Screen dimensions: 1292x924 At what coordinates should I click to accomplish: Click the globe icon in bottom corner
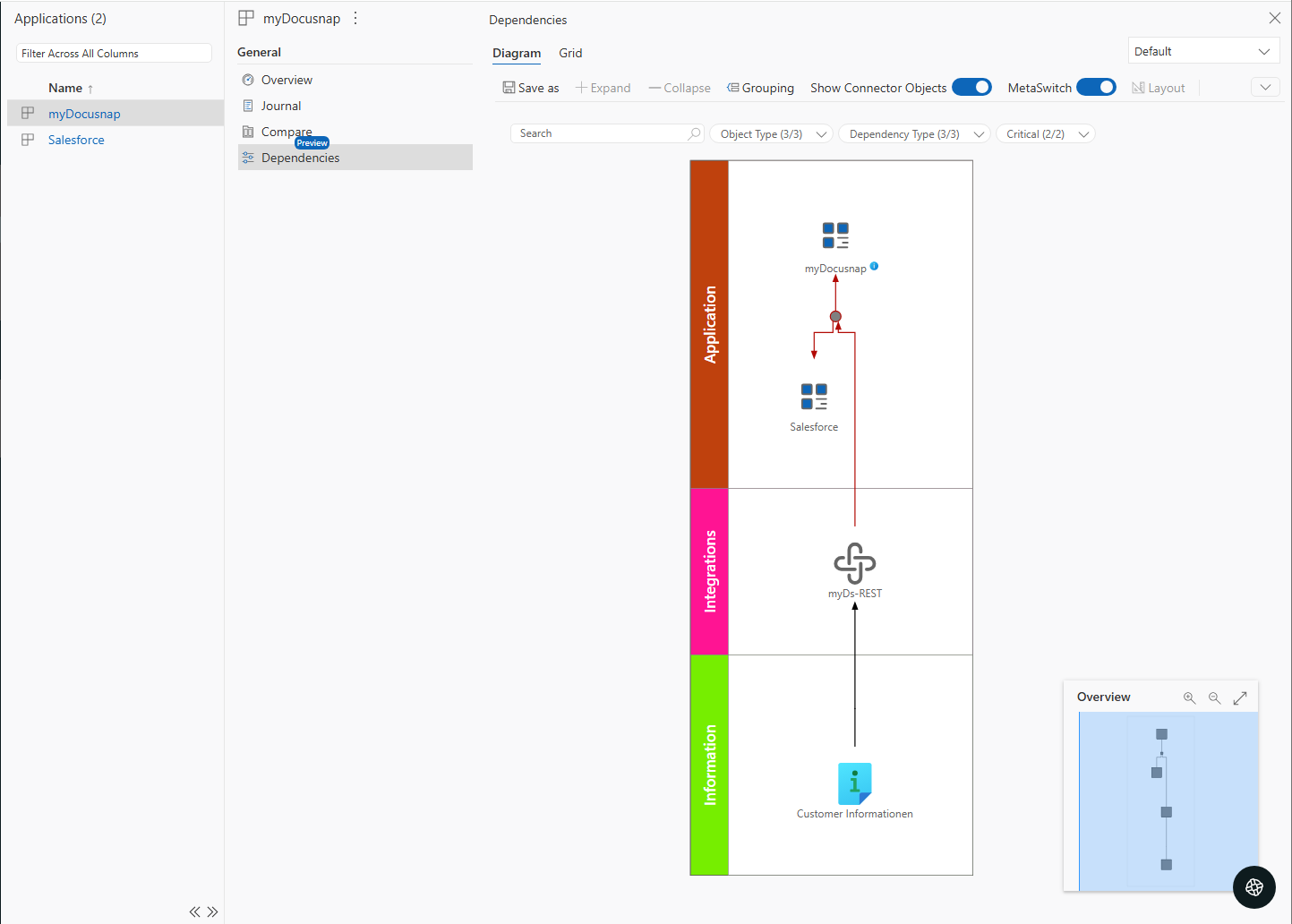pyautogui.click(x=1253, y=887)
